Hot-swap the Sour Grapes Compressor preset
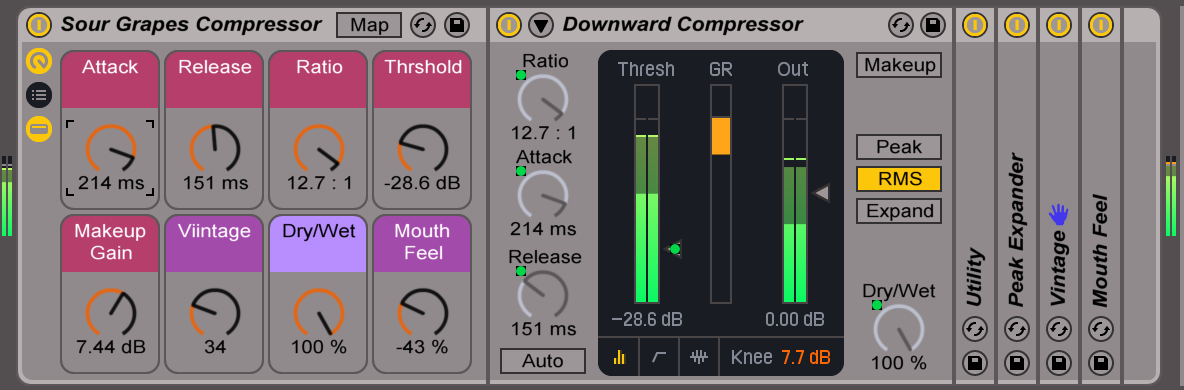 coord(423,25)
